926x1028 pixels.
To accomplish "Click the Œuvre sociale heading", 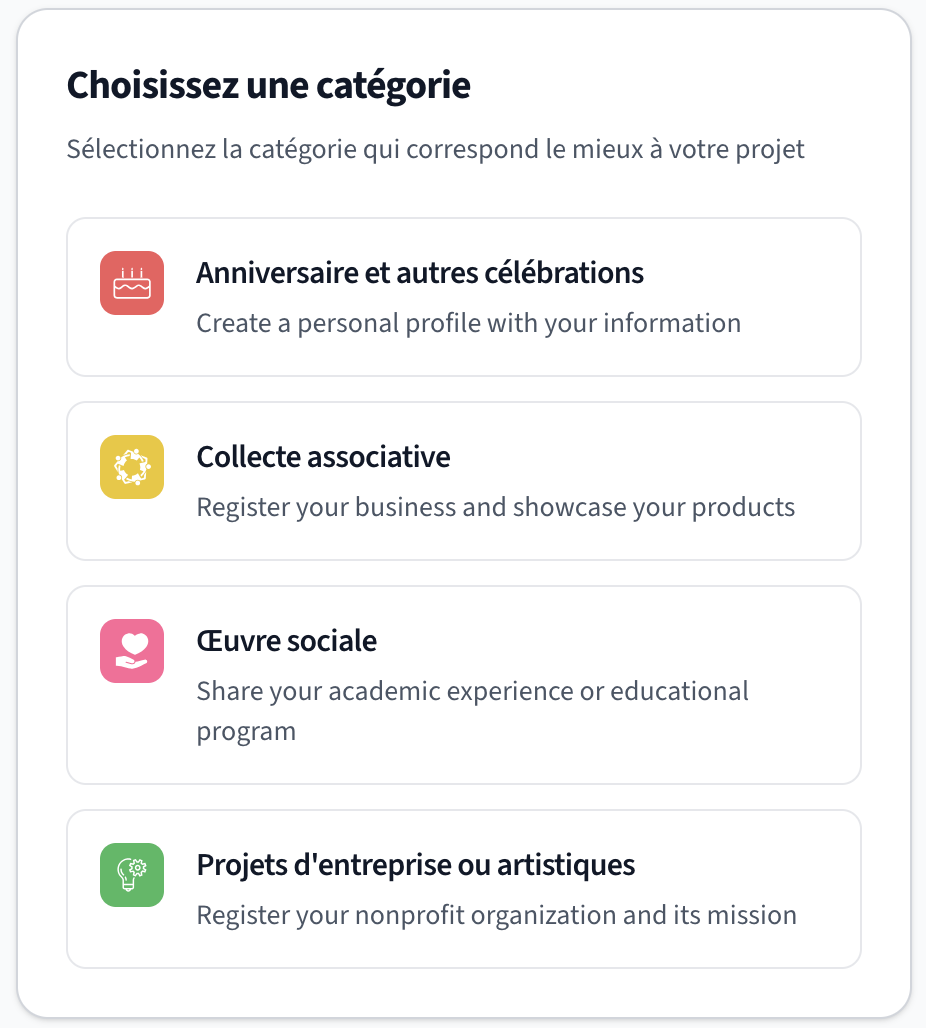I will (286, 640).
